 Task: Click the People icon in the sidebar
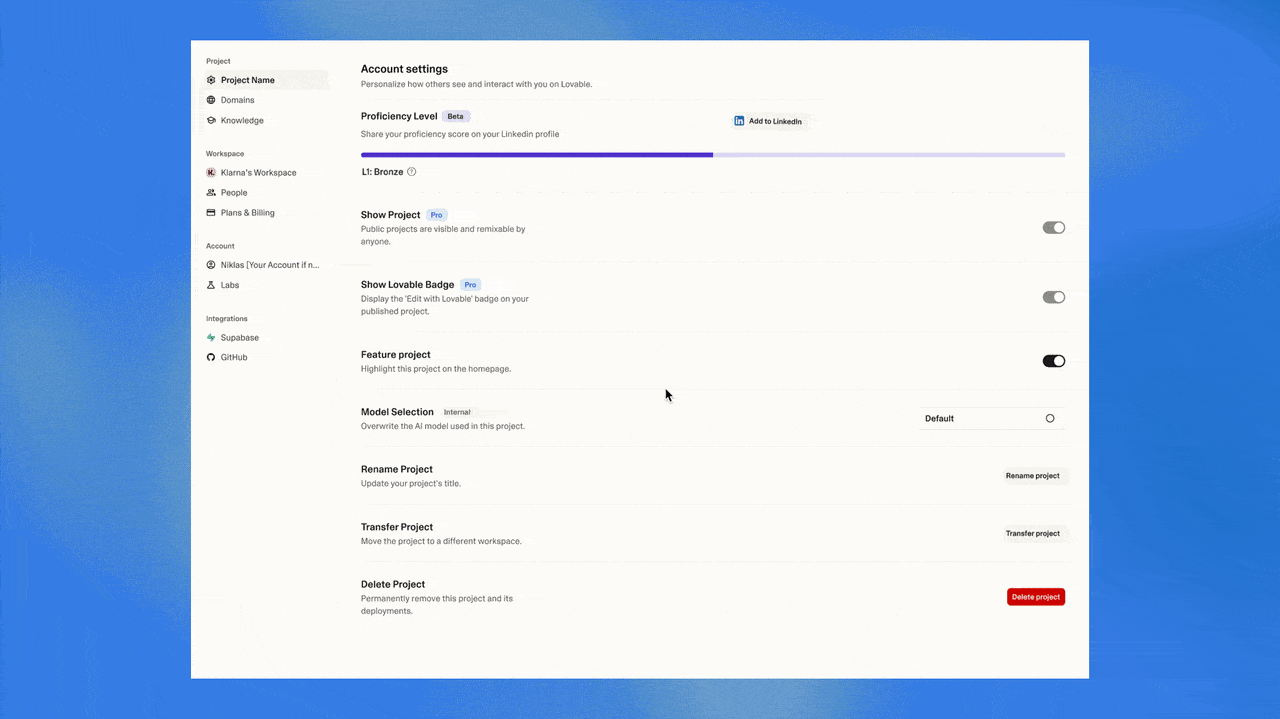click(x=212, y=192)
